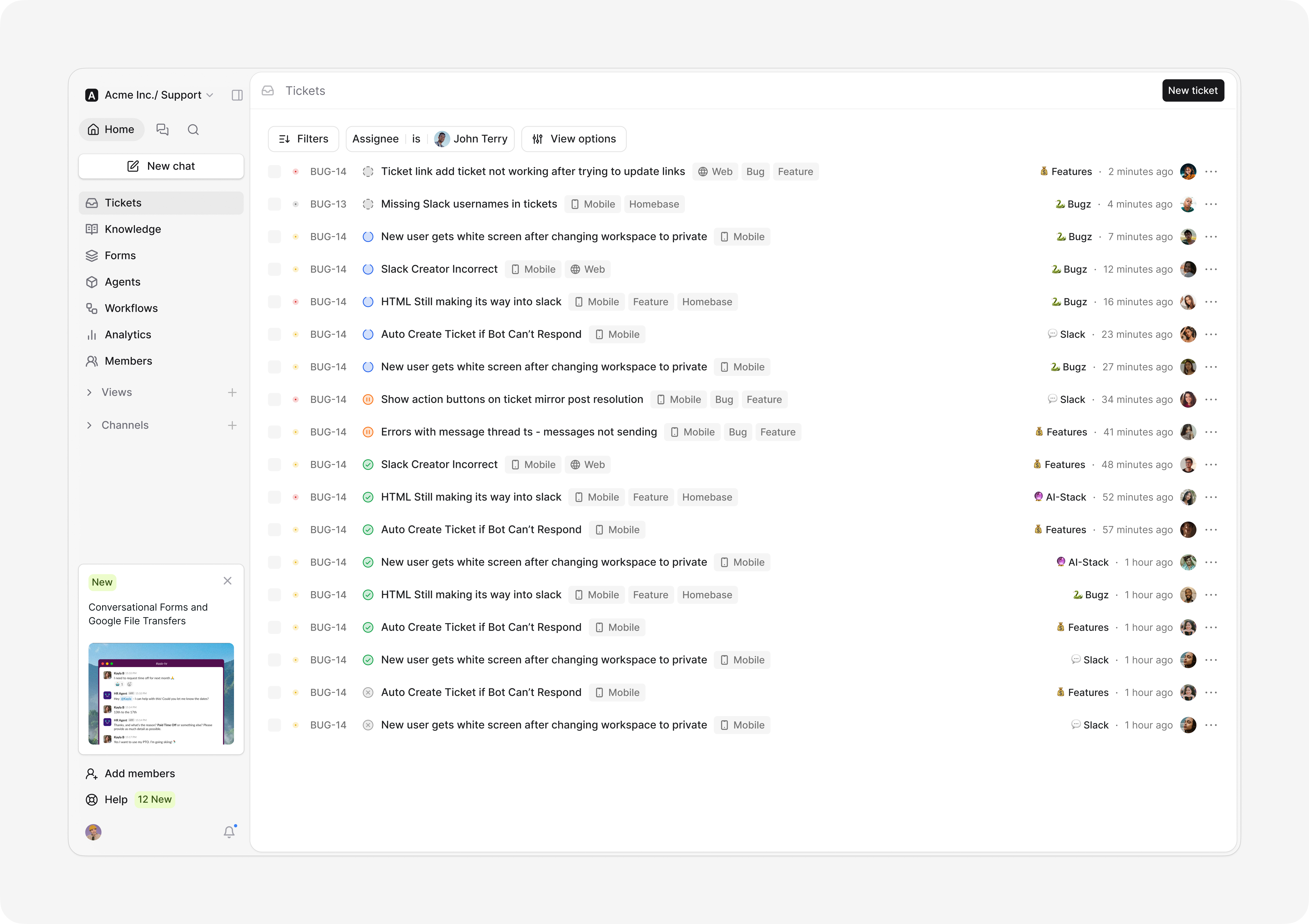Screen dimensions: 1309x924
Task: Select checkbox for the 23 minutes ago ticket
Action: 275,335
